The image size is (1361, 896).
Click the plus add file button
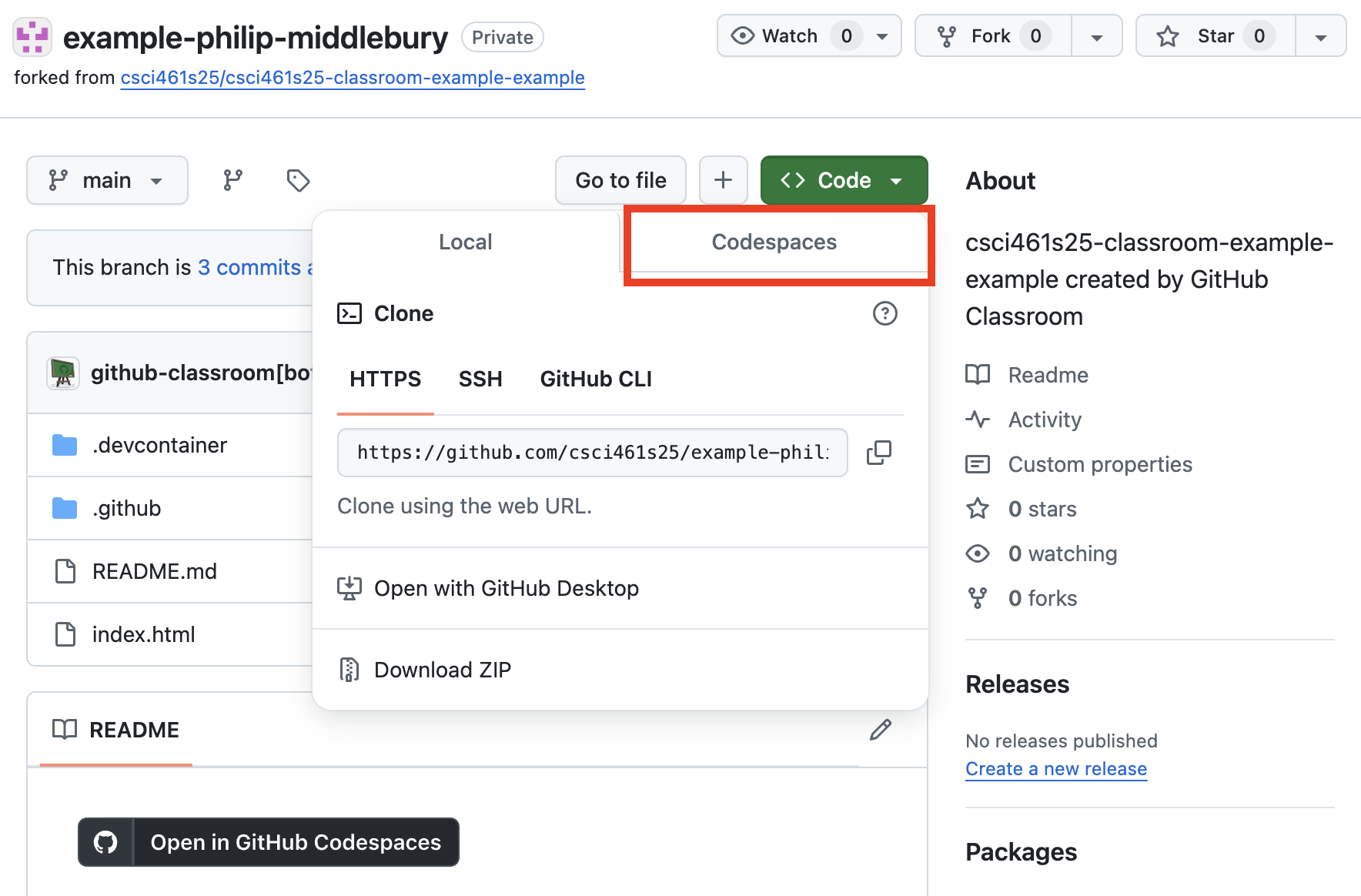click(723, 180)
